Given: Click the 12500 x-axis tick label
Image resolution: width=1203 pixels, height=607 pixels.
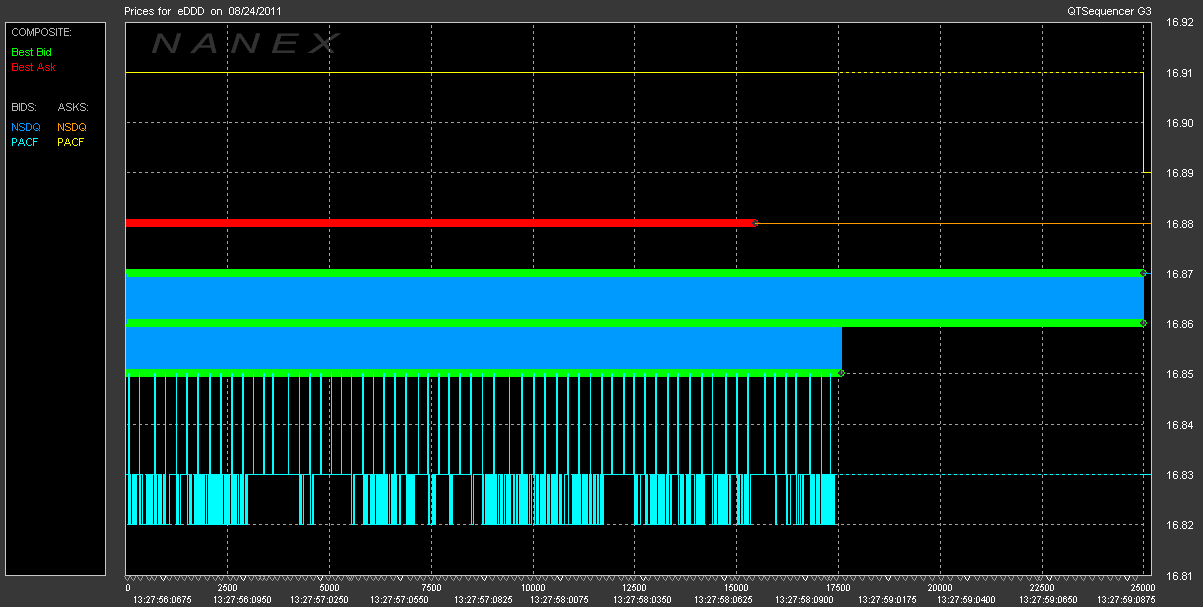Looking at the screenshot, I should pyautogui.click(x=635, y=589).
